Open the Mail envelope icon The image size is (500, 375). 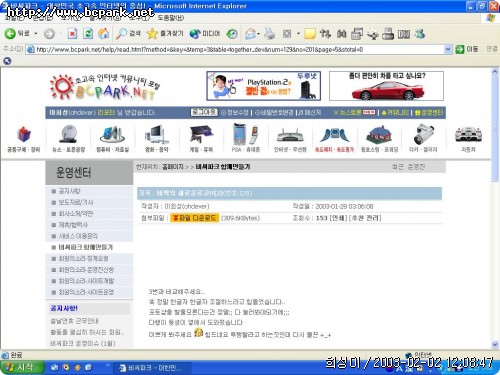pos(251,34)
